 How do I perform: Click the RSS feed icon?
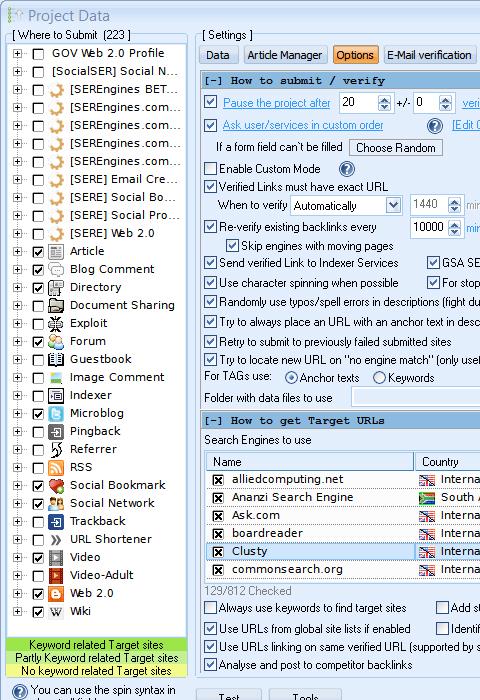pos(56,468)
